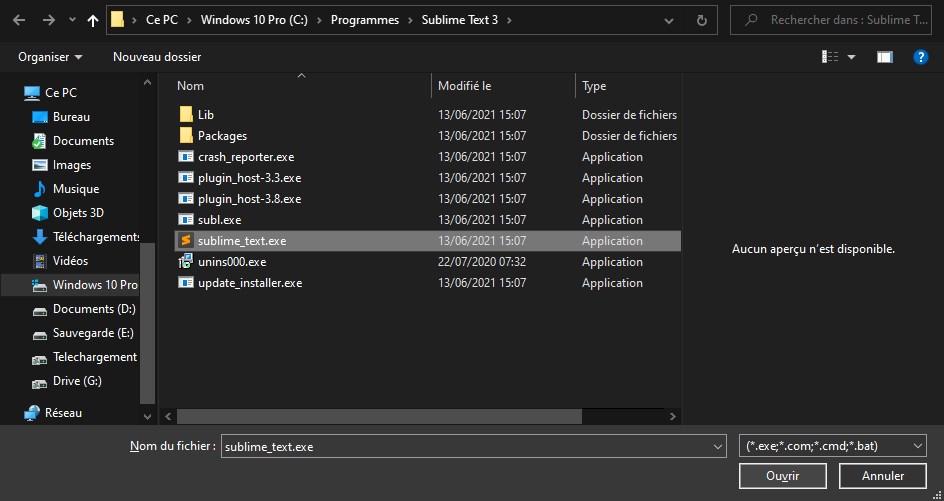Image resolution: width=944 pixels, height=501 pixels.
Task: Toggle the preview pane
Action: pos(884,57)
